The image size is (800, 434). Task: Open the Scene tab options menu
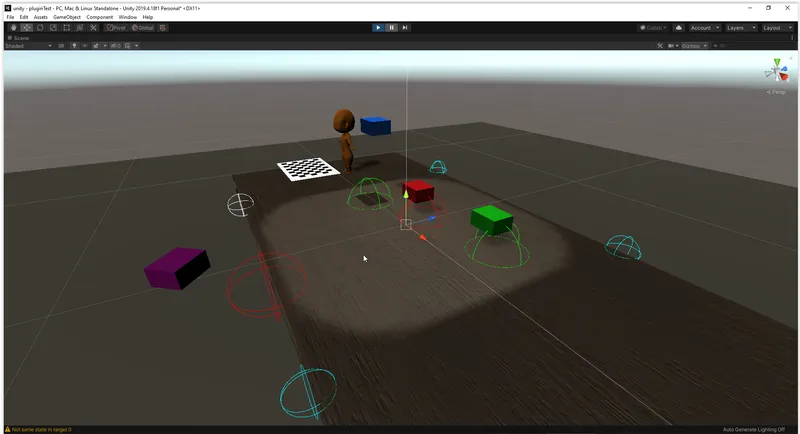click(x=792, y=38)
